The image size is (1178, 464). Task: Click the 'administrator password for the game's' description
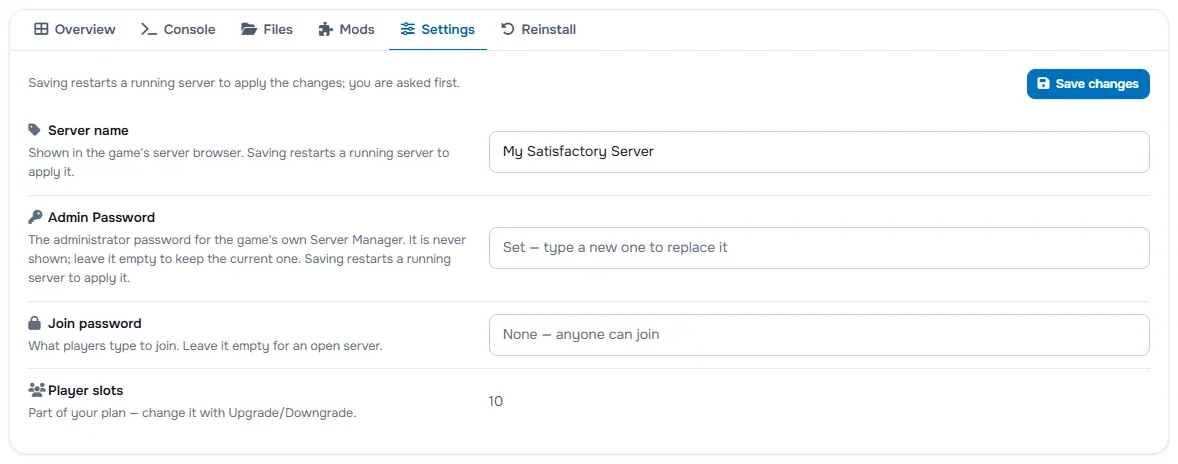[247, 258]
